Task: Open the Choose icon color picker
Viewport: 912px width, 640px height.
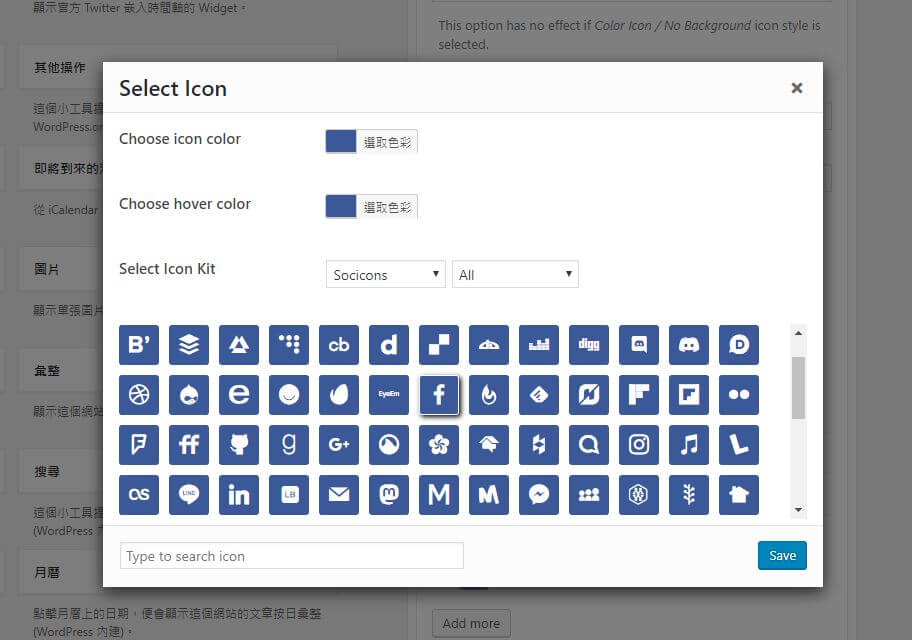Action: pyautogui.click(x=372, y=141)
